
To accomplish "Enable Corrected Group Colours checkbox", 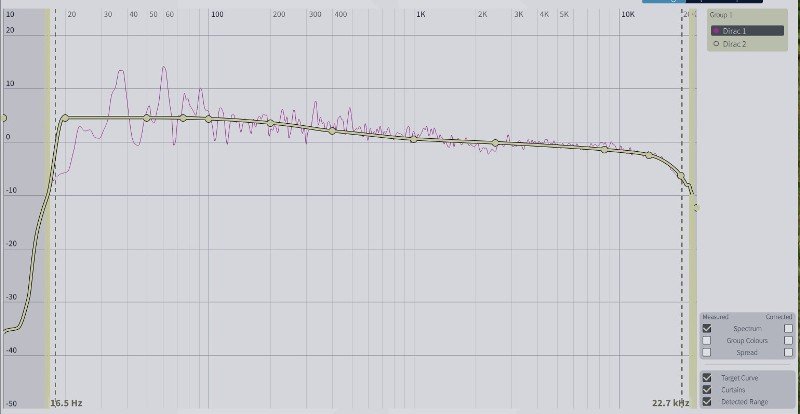I will coord(788,340).
